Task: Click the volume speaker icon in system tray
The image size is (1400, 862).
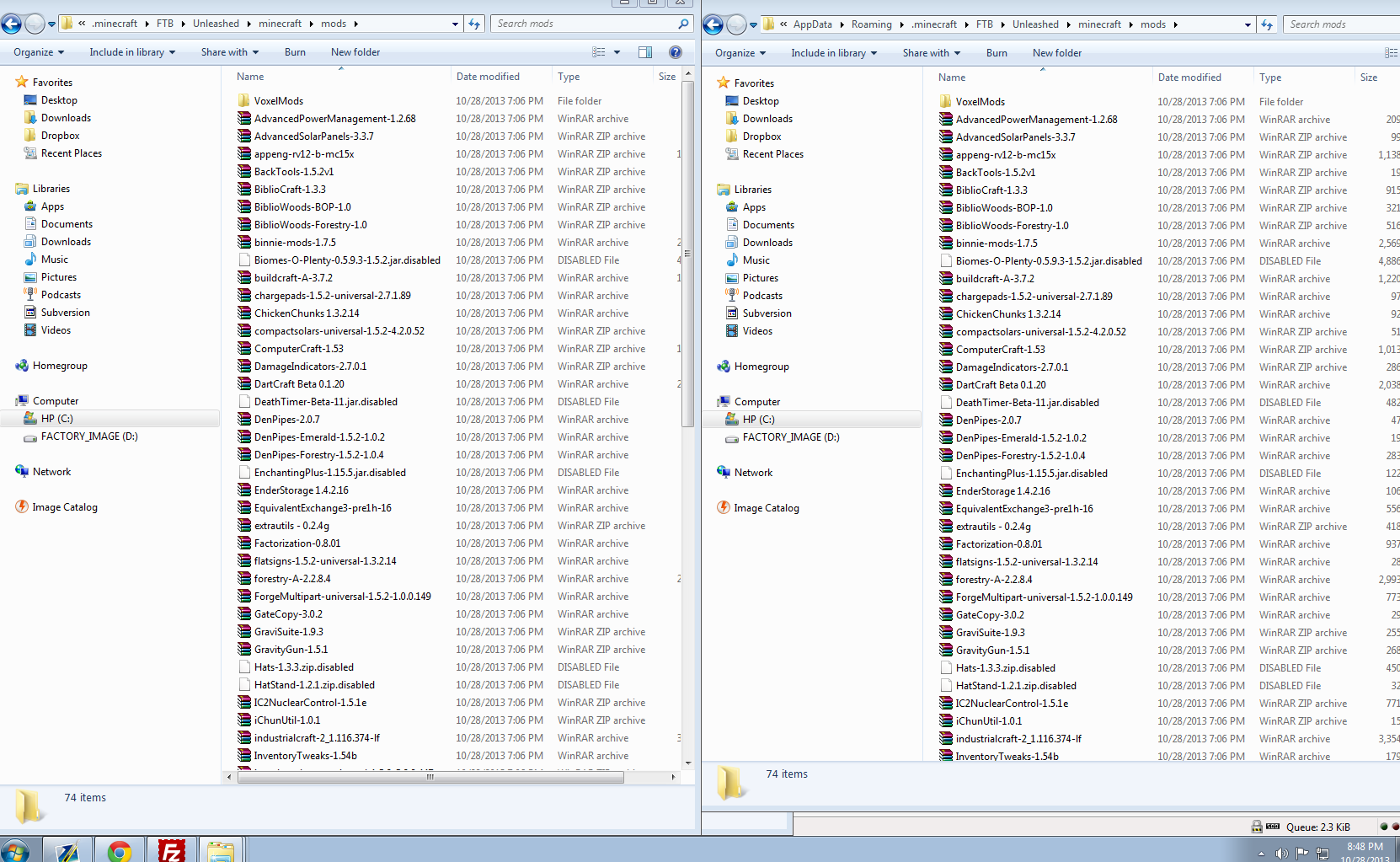Action: coord(1281,854)
